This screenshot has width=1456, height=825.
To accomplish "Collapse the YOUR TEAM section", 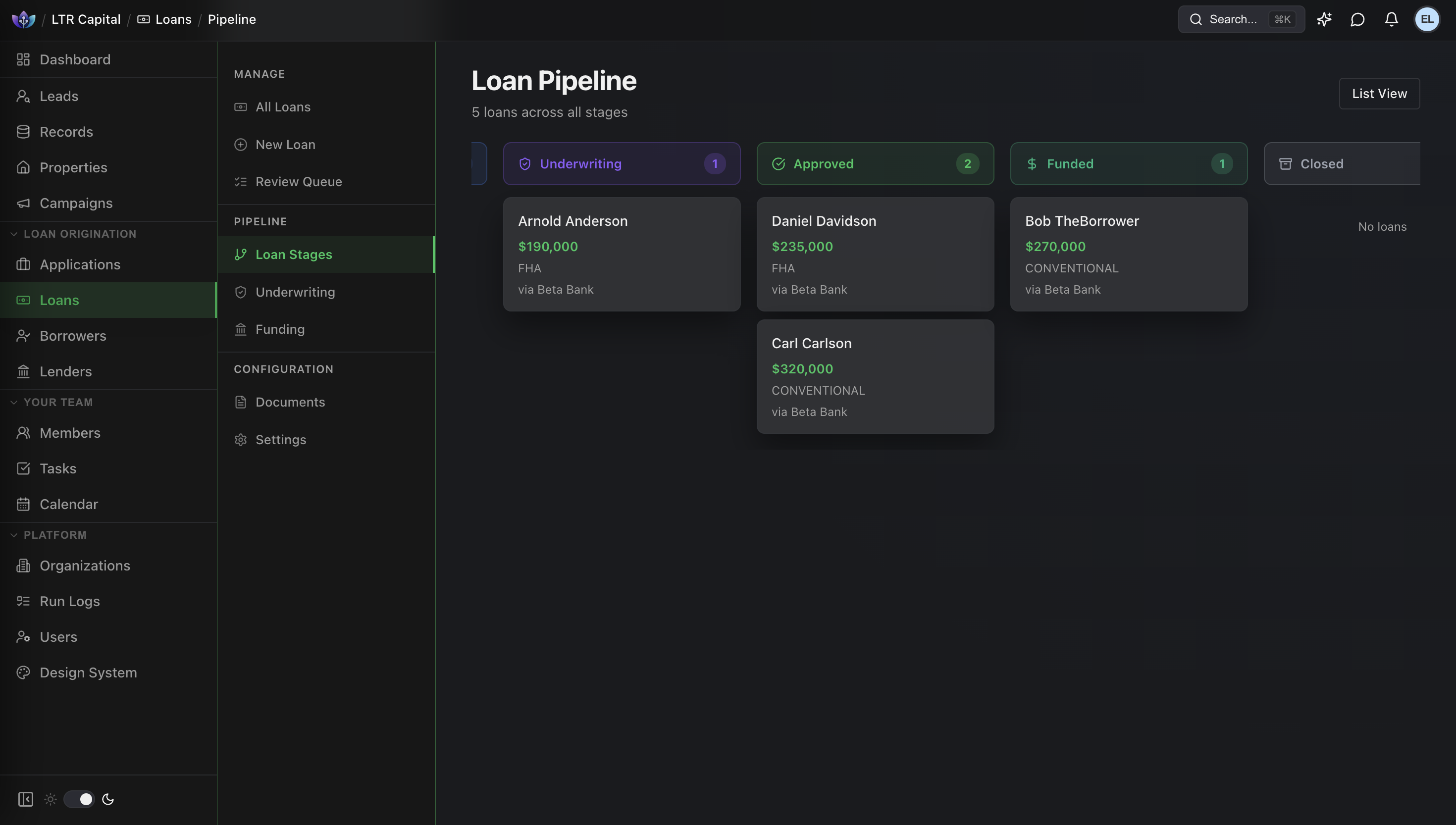I will click(13, 402).
